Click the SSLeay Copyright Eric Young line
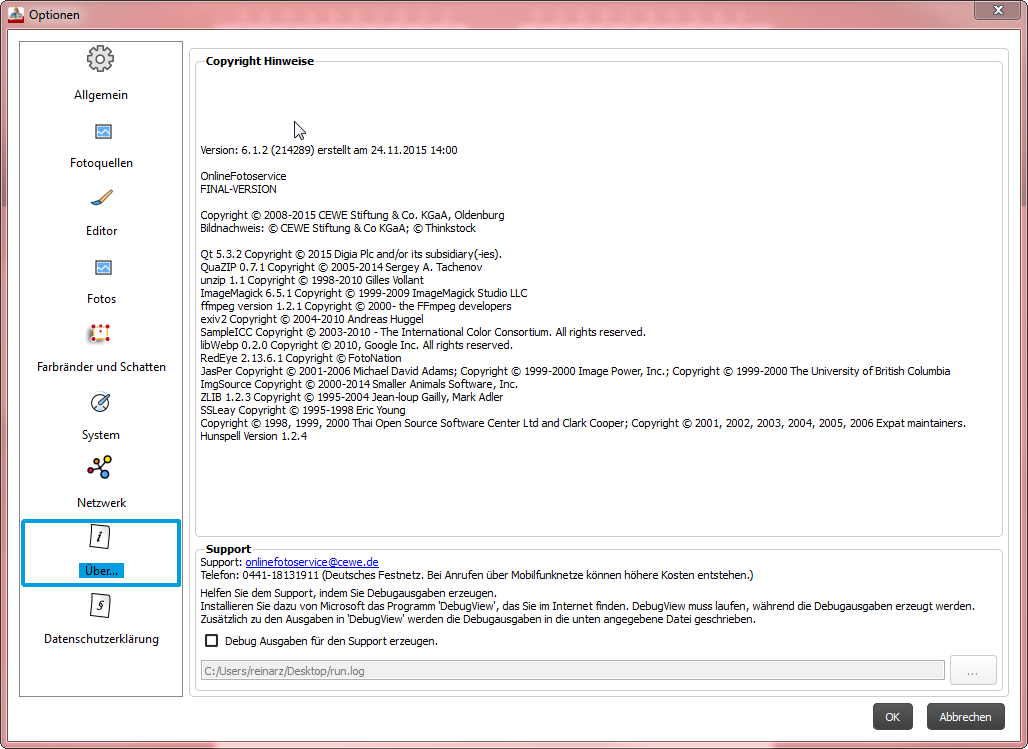 pos(303,410)
